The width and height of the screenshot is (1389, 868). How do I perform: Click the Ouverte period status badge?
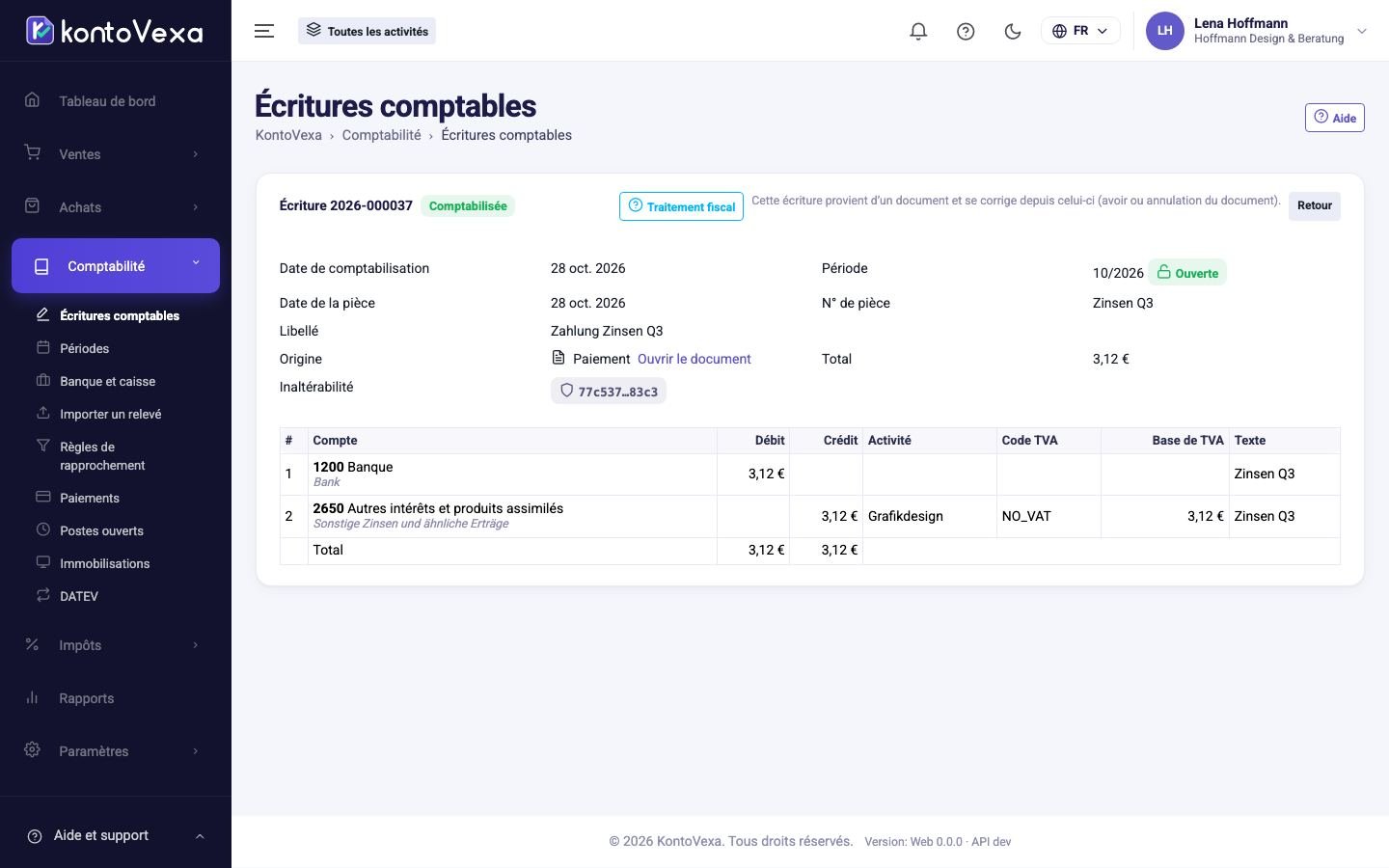click(1187, 273)
